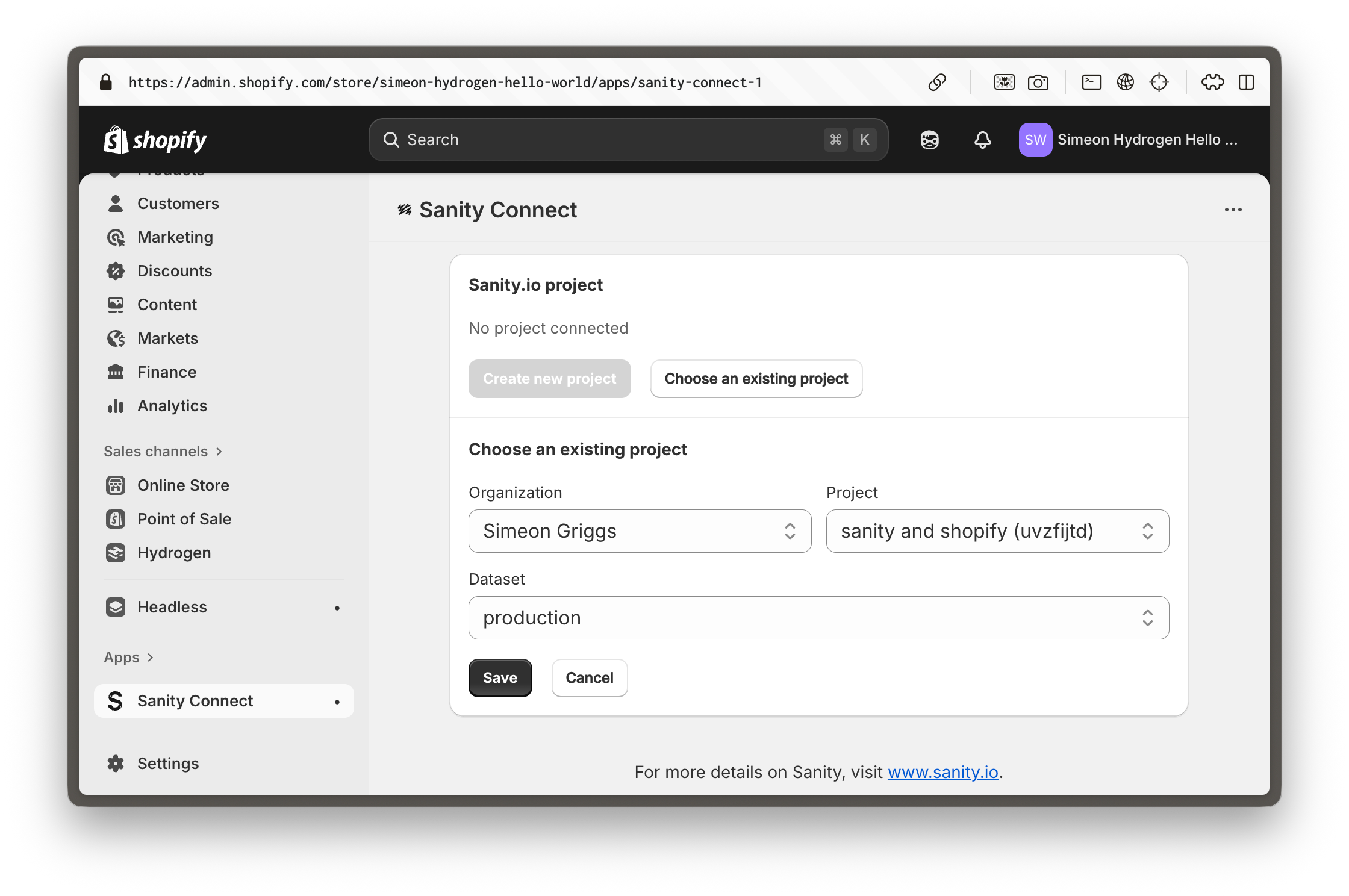Click Choose an existing project button
Viewport: 1349px width, 896px height.
756,379
